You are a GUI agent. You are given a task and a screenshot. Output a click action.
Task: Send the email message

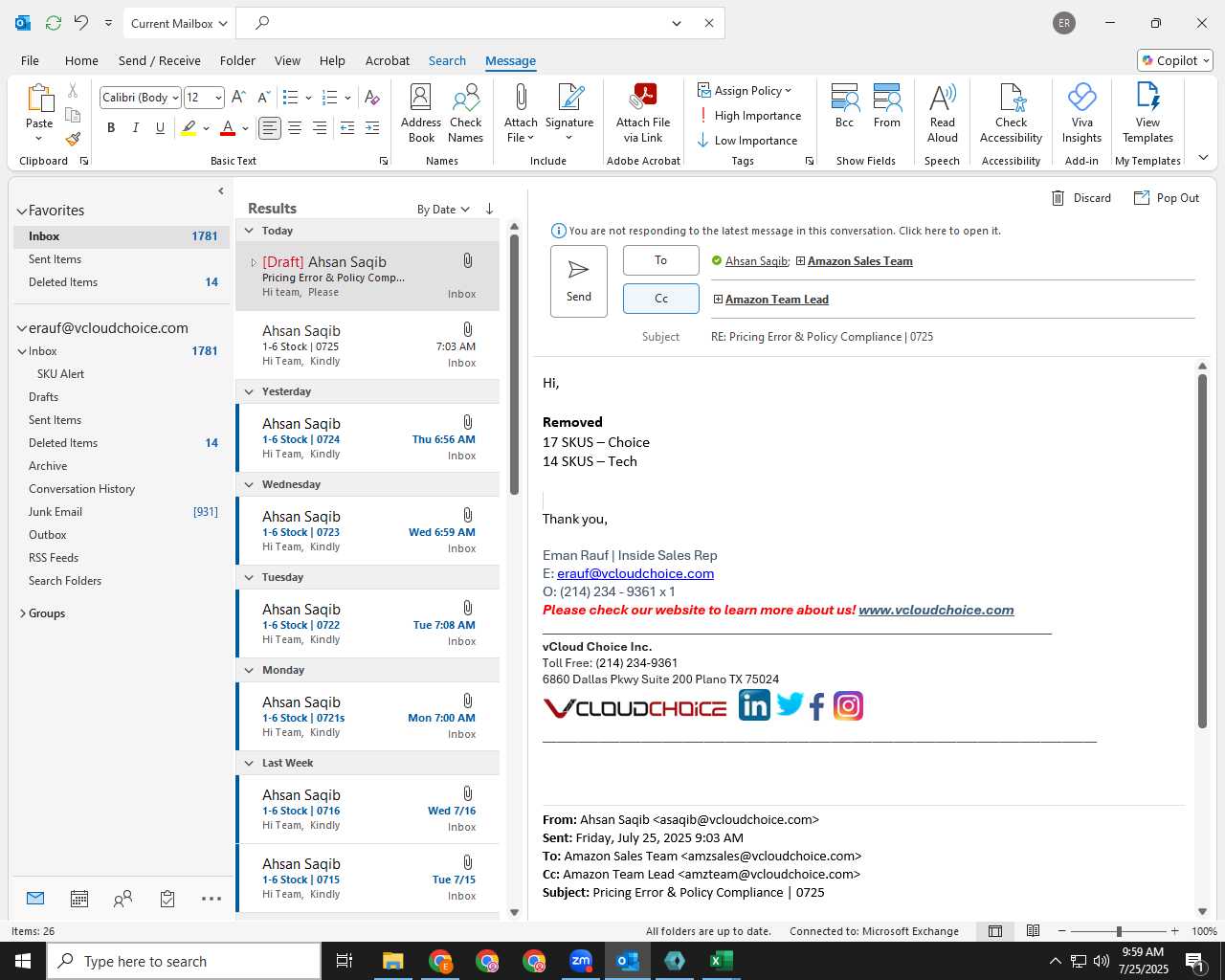point(579,281)
